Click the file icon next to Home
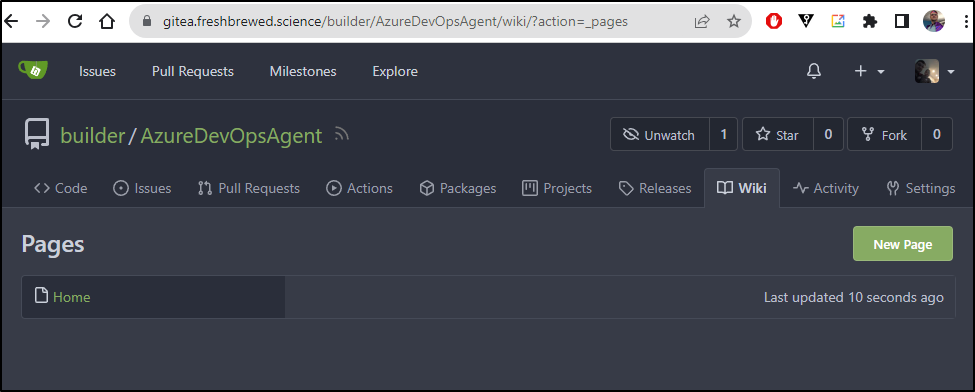The image size is (975, 392). [x=42, y=296]
